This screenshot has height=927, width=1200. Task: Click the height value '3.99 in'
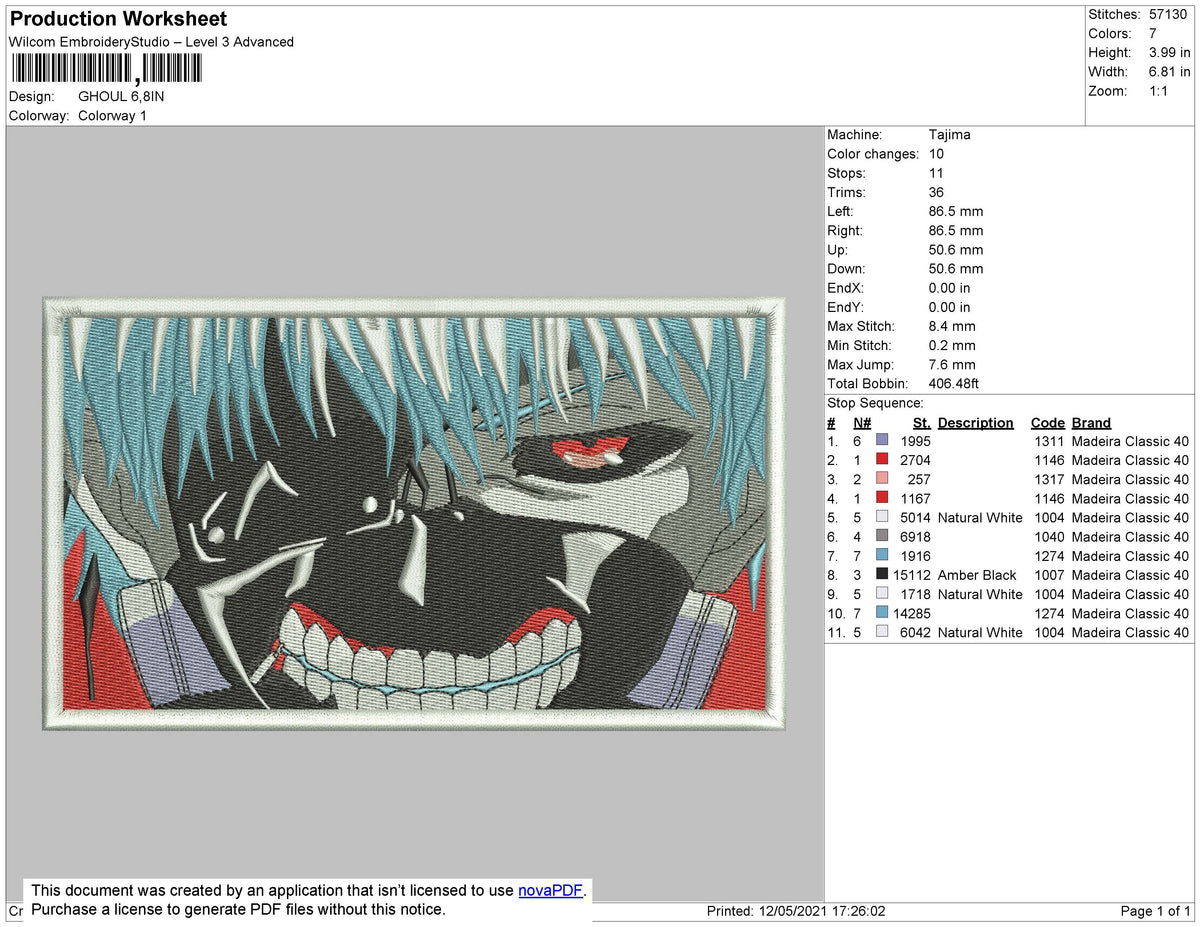point(1170,52)
